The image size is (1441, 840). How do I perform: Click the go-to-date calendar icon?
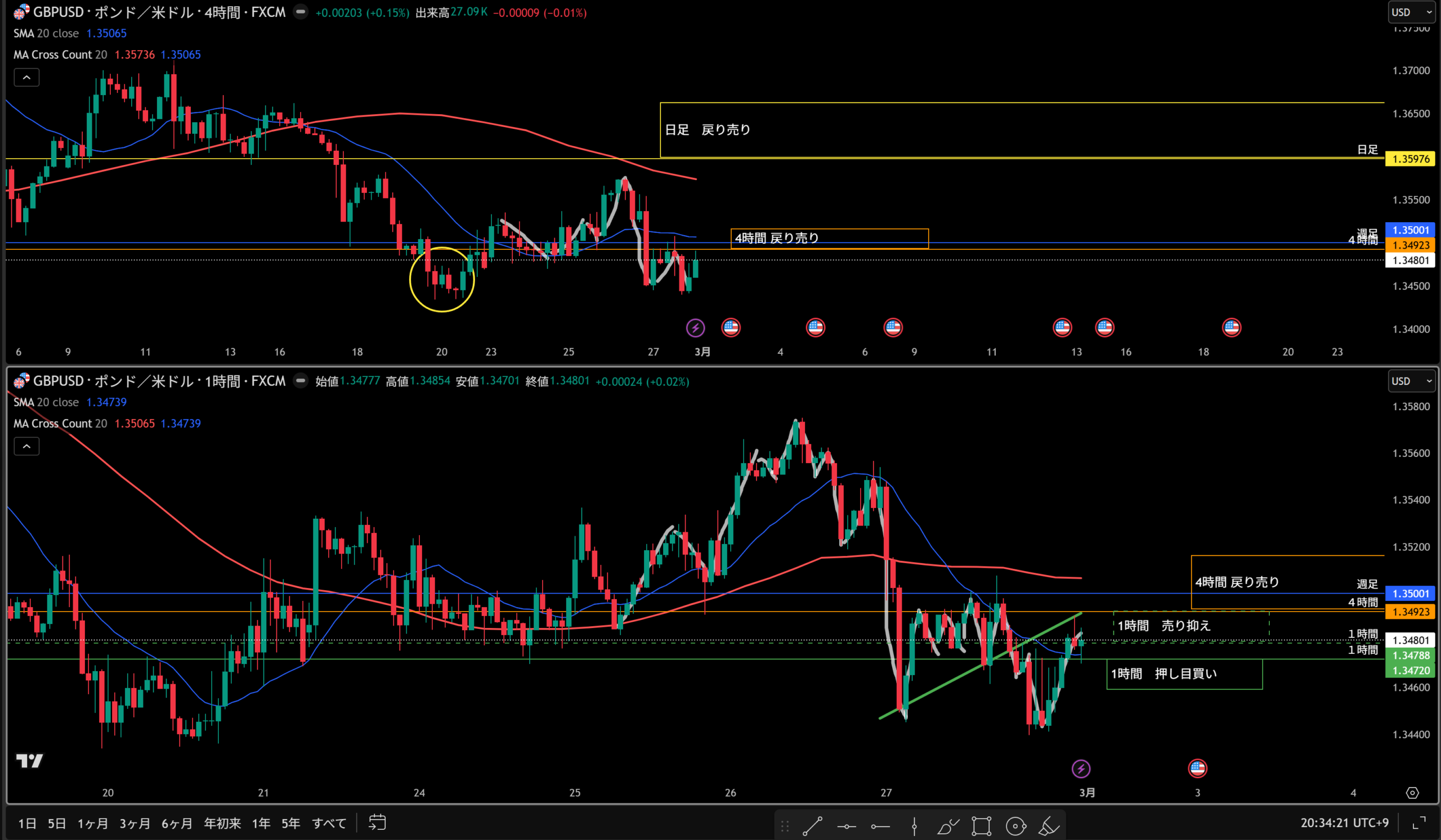377,823
